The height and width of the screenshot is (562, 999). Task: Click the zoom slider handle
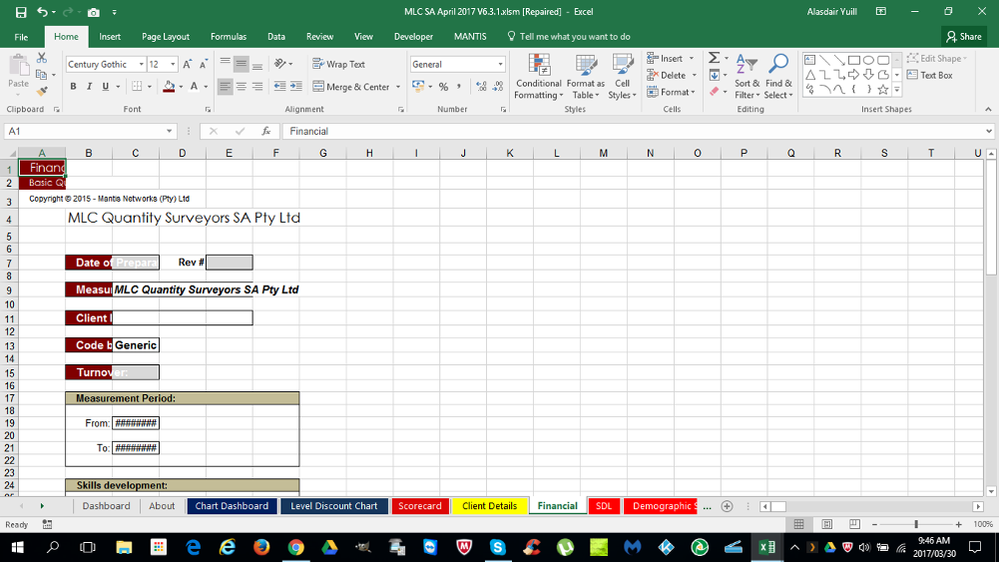pyautogui.click(x=916, y=524)
